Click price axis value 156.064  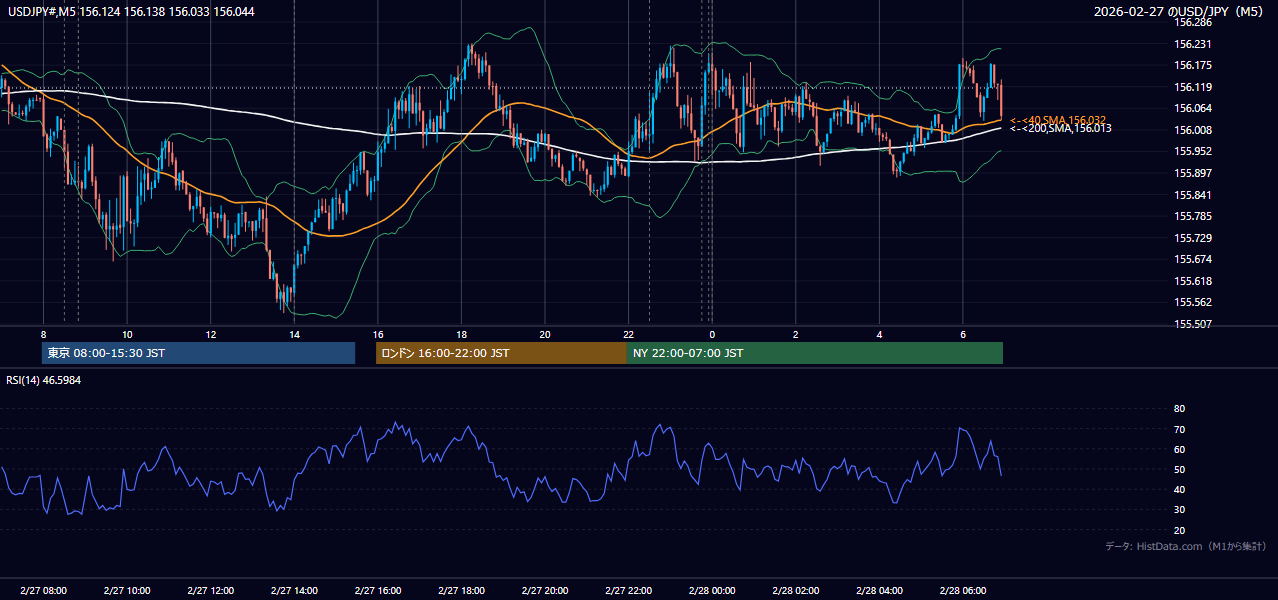click(1193, 108)
